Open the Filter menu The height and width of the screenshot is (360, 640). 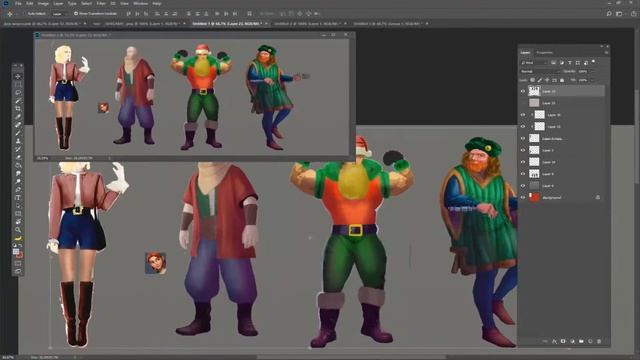click(x=101, y=3)
